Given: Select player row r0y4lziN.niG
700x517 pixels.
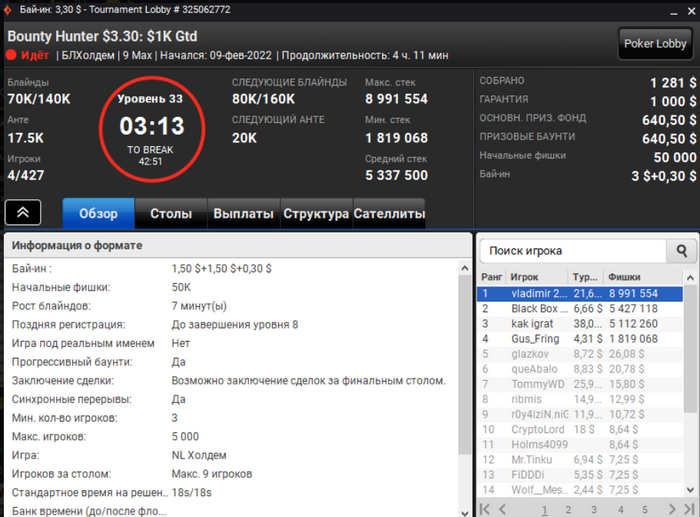Looking at the screenshot, I should coord(580,414).
